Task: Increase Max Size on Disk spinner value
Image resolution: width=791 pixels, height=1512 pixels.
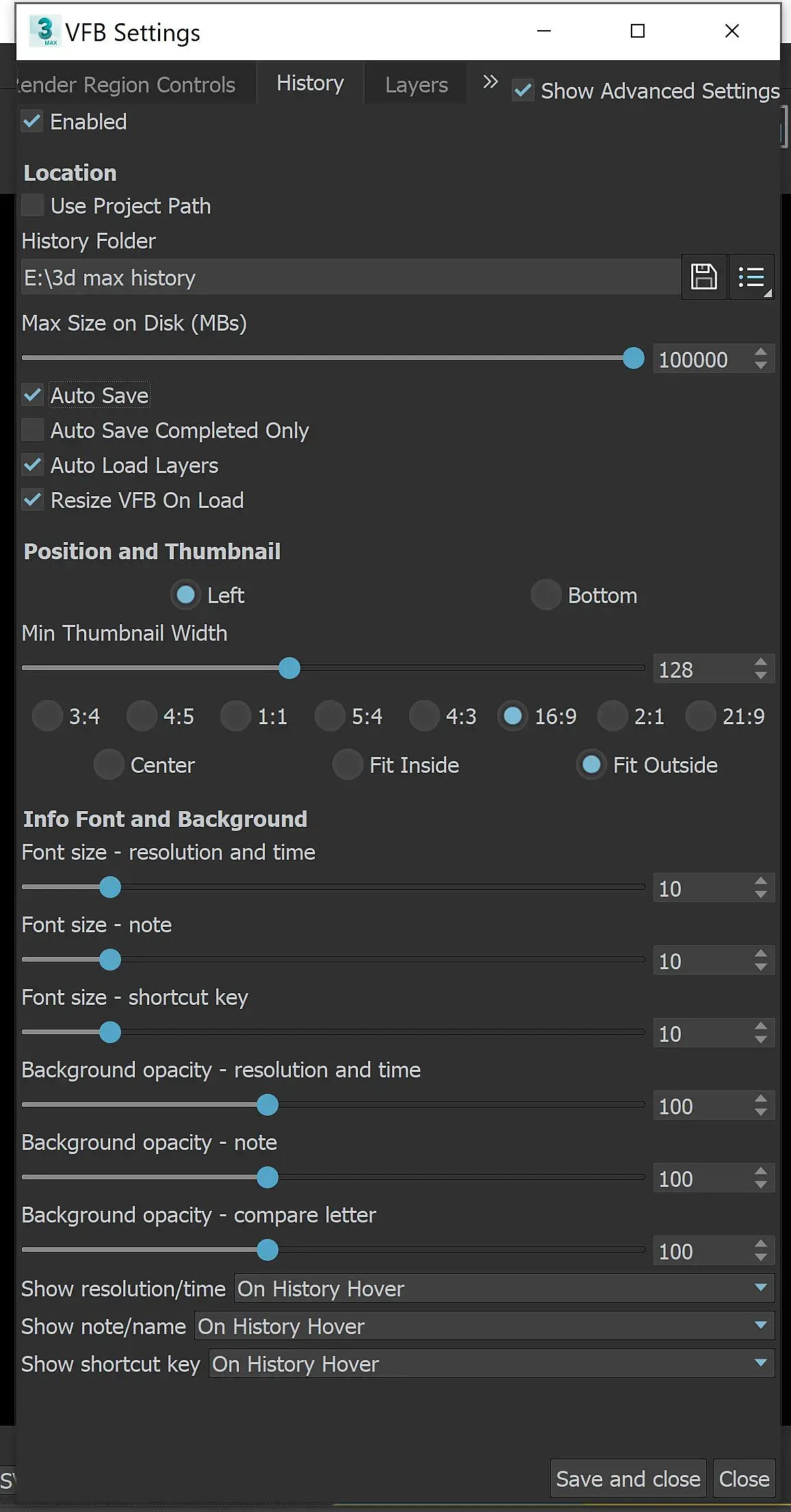Action: [x=760, y=352]
